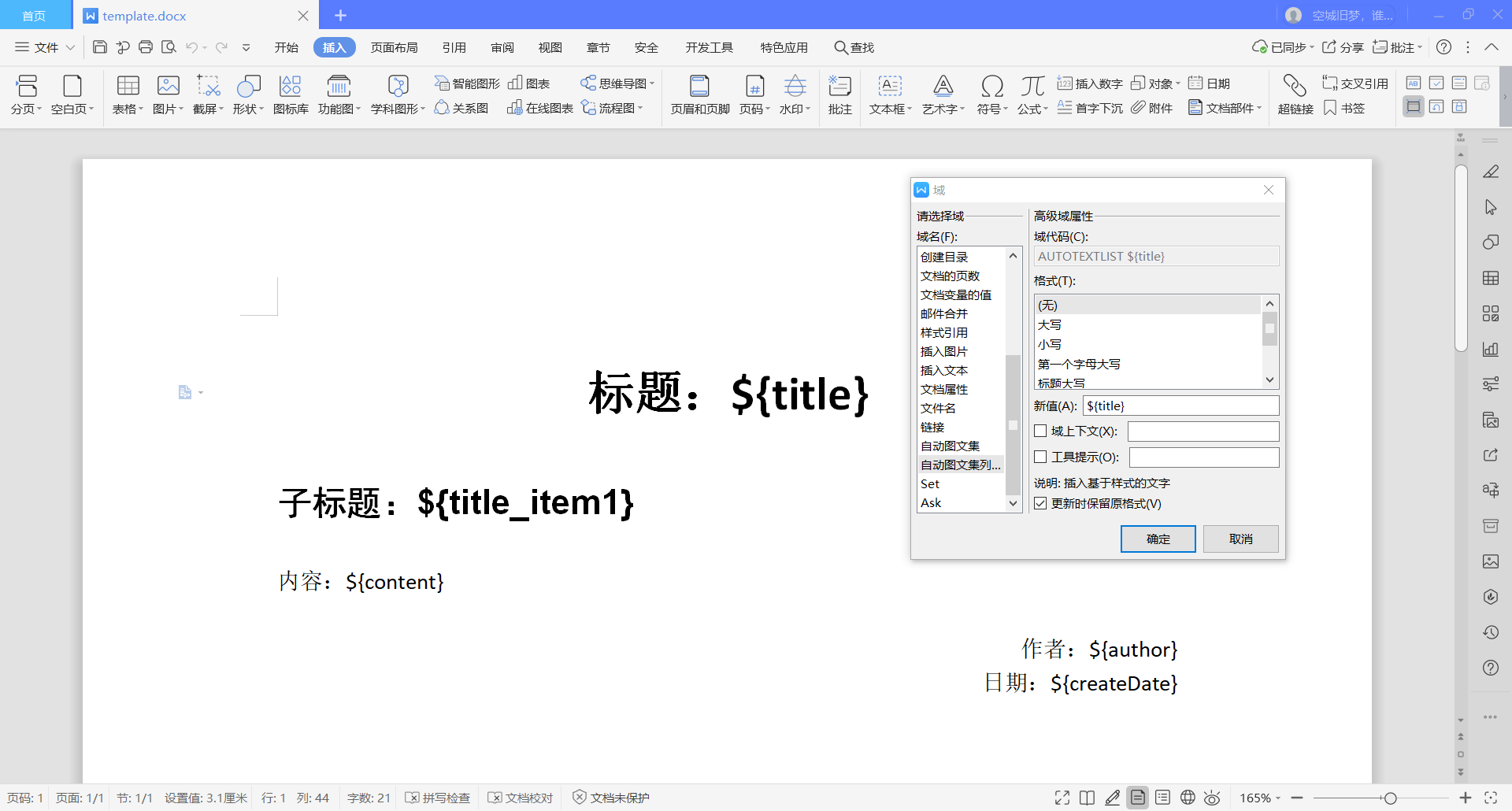The image size is (1512, 811).
Task: Click the zoom slider handle in status bar
Action: [1391, 798]
